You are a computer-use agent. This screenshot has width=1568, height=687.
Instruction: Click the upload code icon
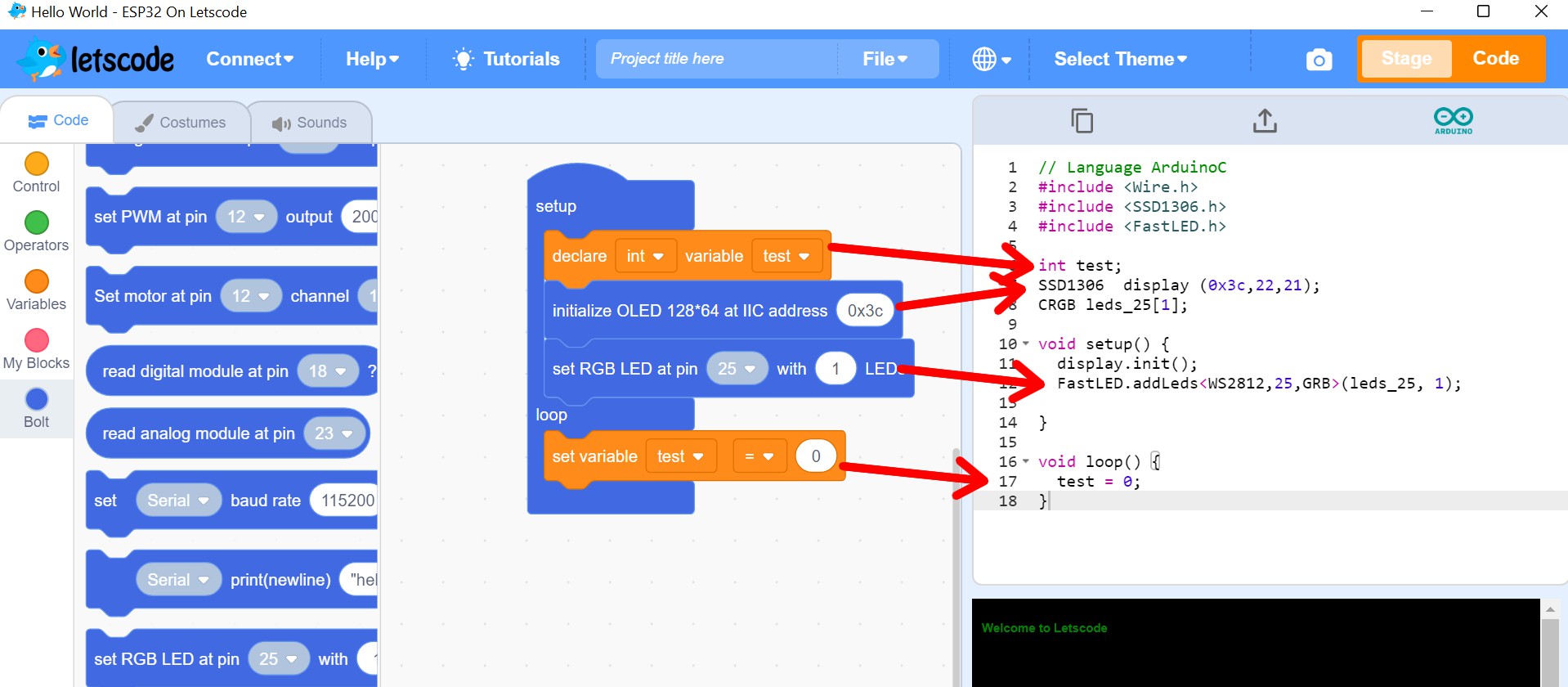[x=1265, y=121]
